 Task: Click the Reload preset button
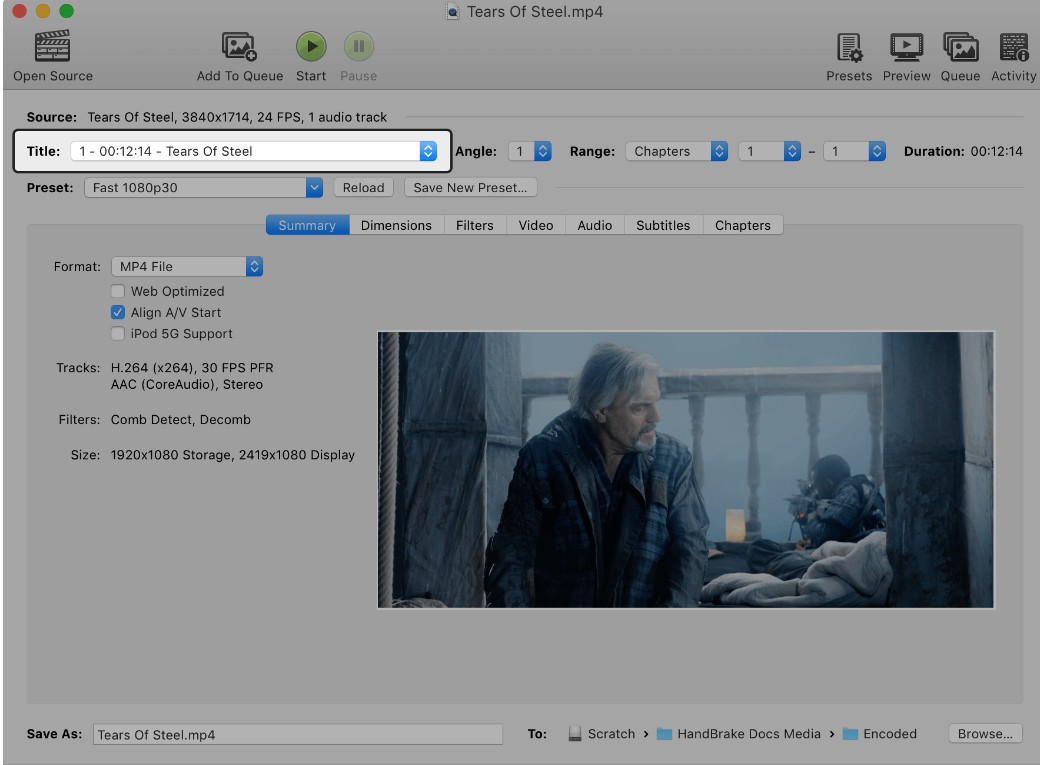coord(363,188)
